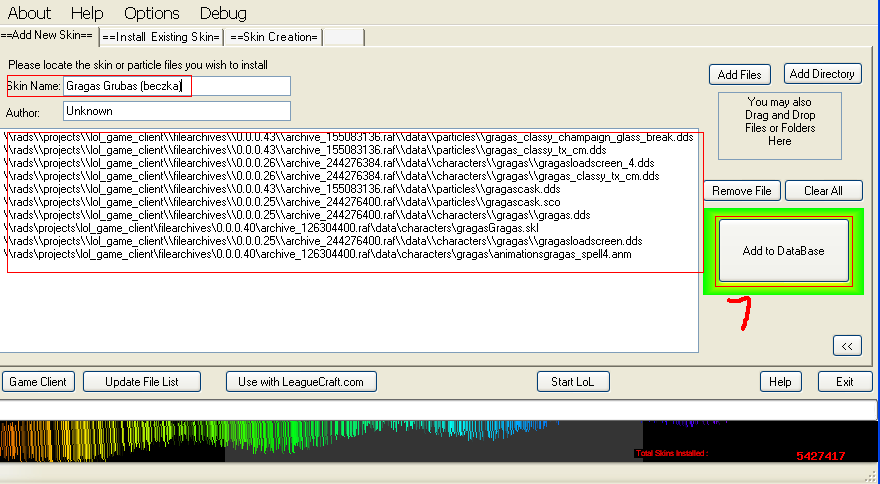Click the Author input field

coord(177,111)
